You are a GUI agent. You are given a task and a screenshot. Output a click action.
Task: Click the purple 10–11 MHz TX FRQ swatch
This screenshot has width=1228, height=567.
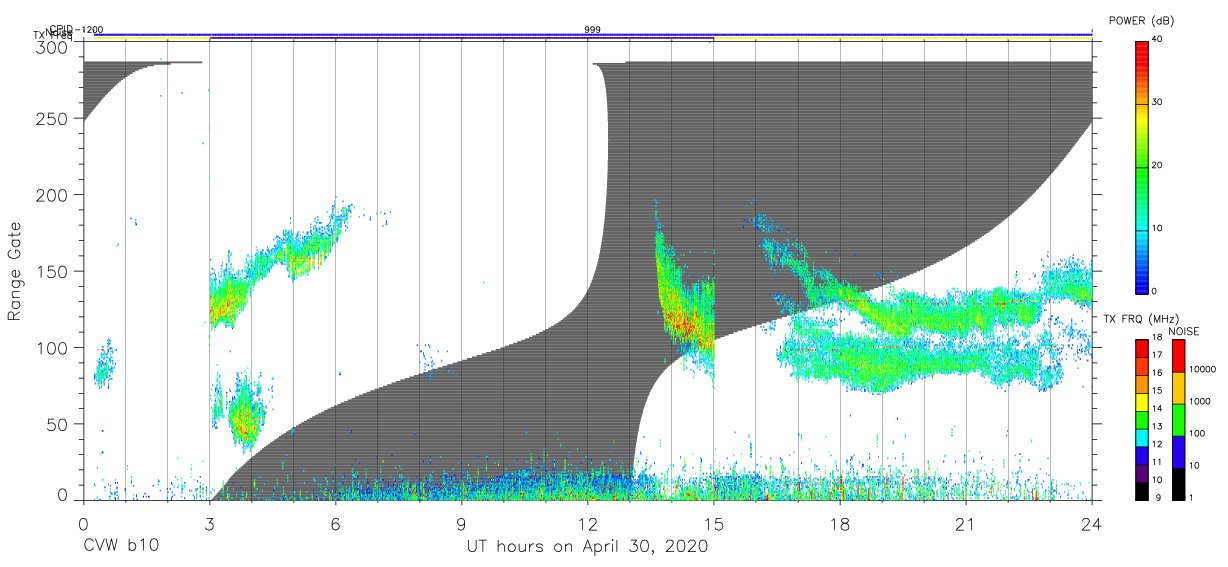pyautogui.click(x=1141, y=472)
